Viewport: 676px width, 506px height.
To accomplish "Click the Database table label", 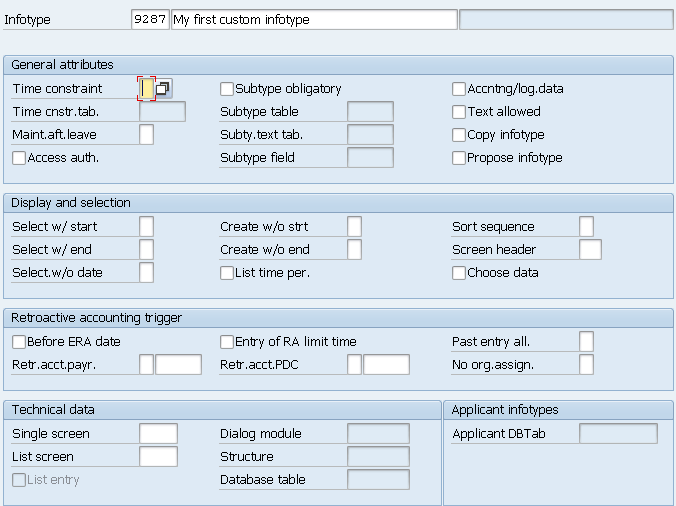I will tap(263, 480).
